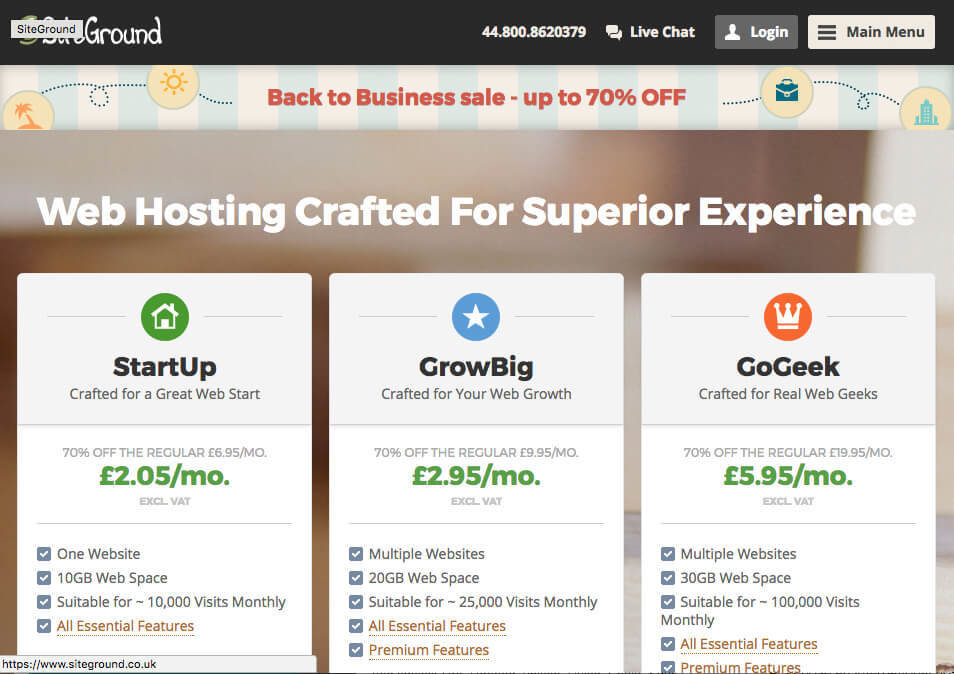Open GoGeek Premium Features link
This screenshot has width=954, height=674.
(x=740, y=667)
